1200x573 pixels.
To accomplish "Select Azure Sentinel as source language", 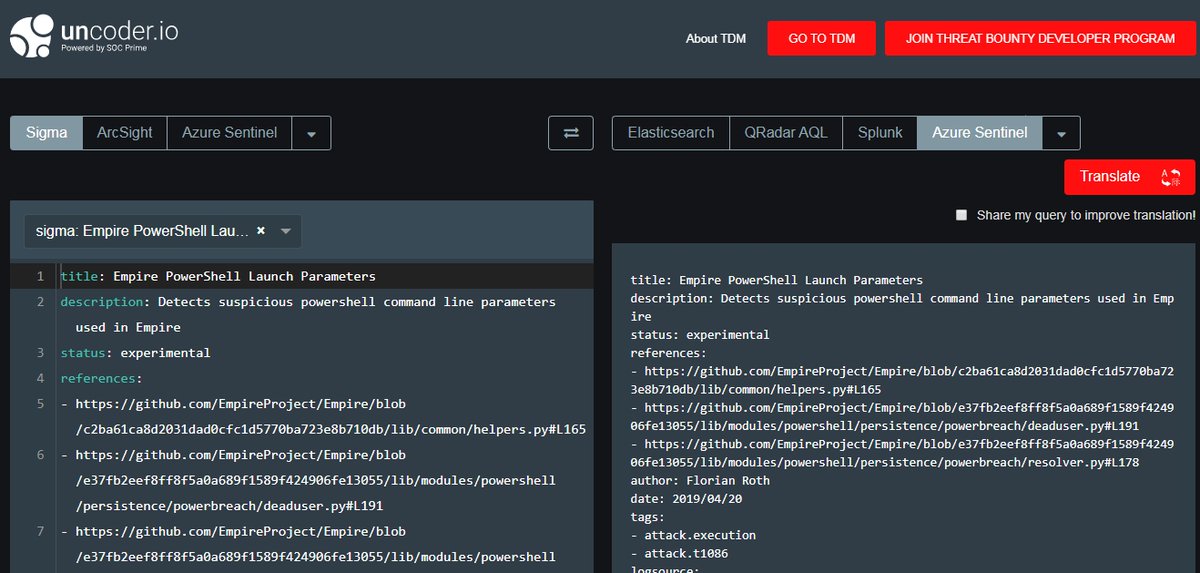I will tap(229, 133).
